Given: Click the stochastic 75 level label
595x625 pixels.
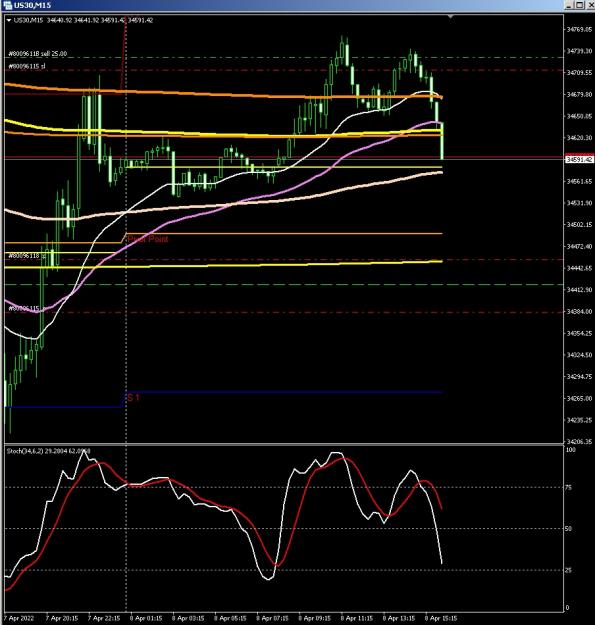Looking at the screenshot, I should (569, 487).
